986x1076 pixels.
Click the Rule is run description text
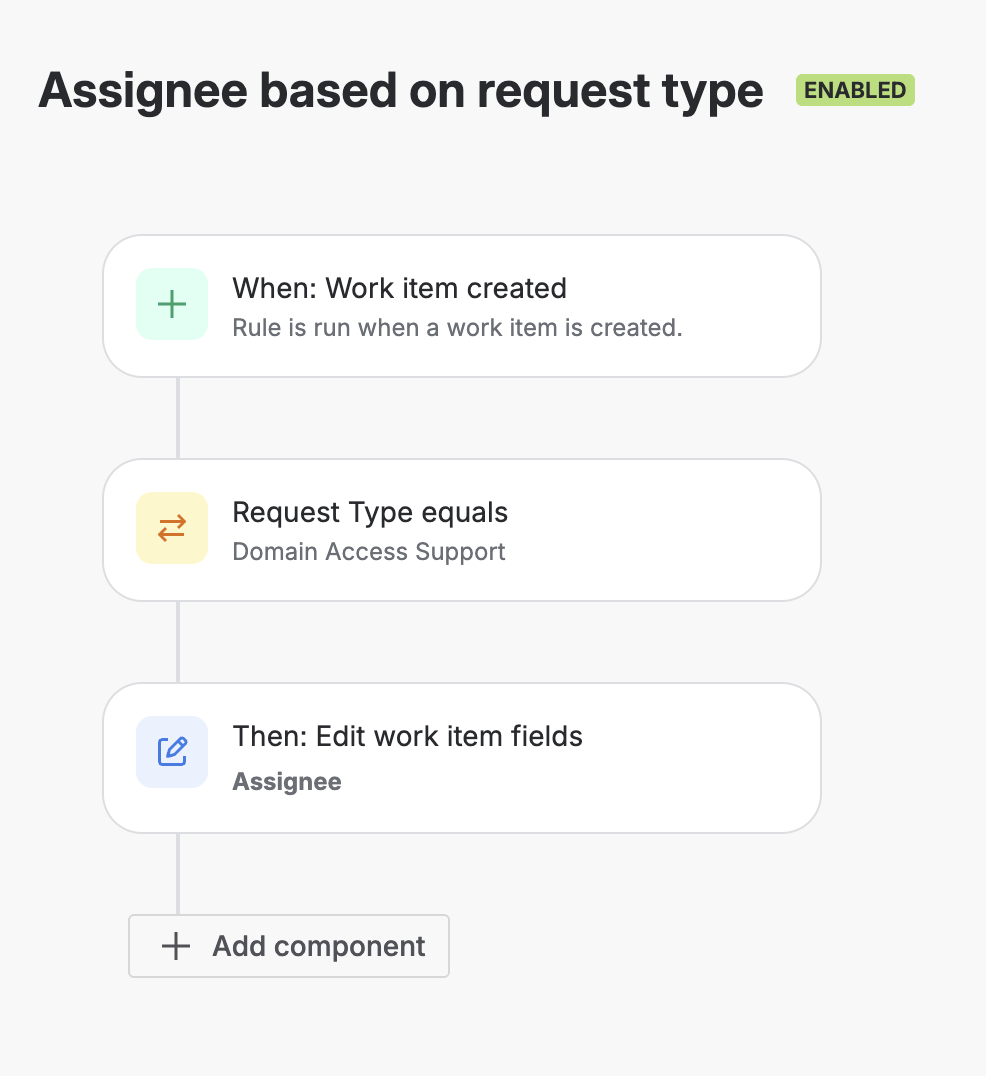coord(457,328)
